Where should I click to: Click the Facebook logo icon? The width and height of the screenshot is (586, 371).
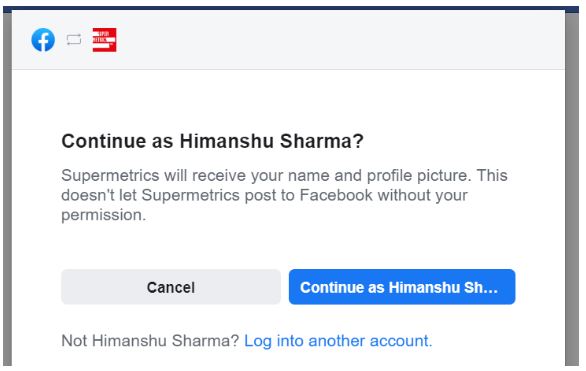[43, 40]
